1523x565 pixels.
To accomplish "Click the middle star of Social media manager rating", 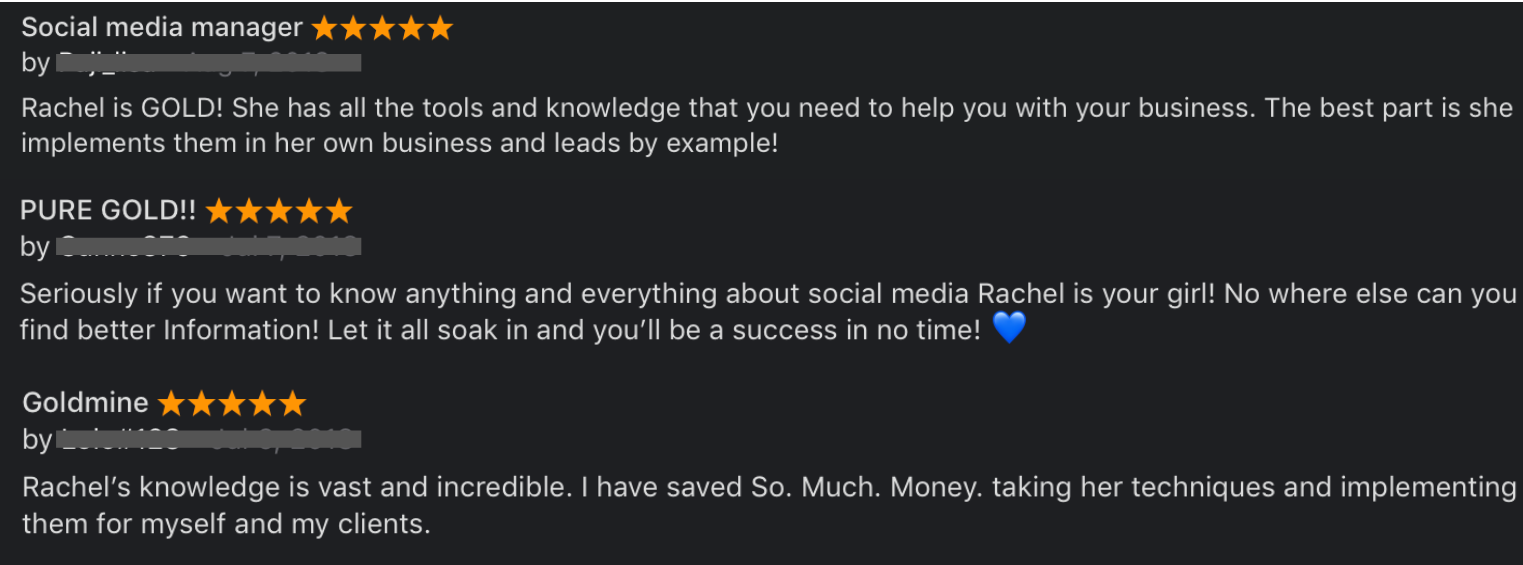I will click(382, 27).
